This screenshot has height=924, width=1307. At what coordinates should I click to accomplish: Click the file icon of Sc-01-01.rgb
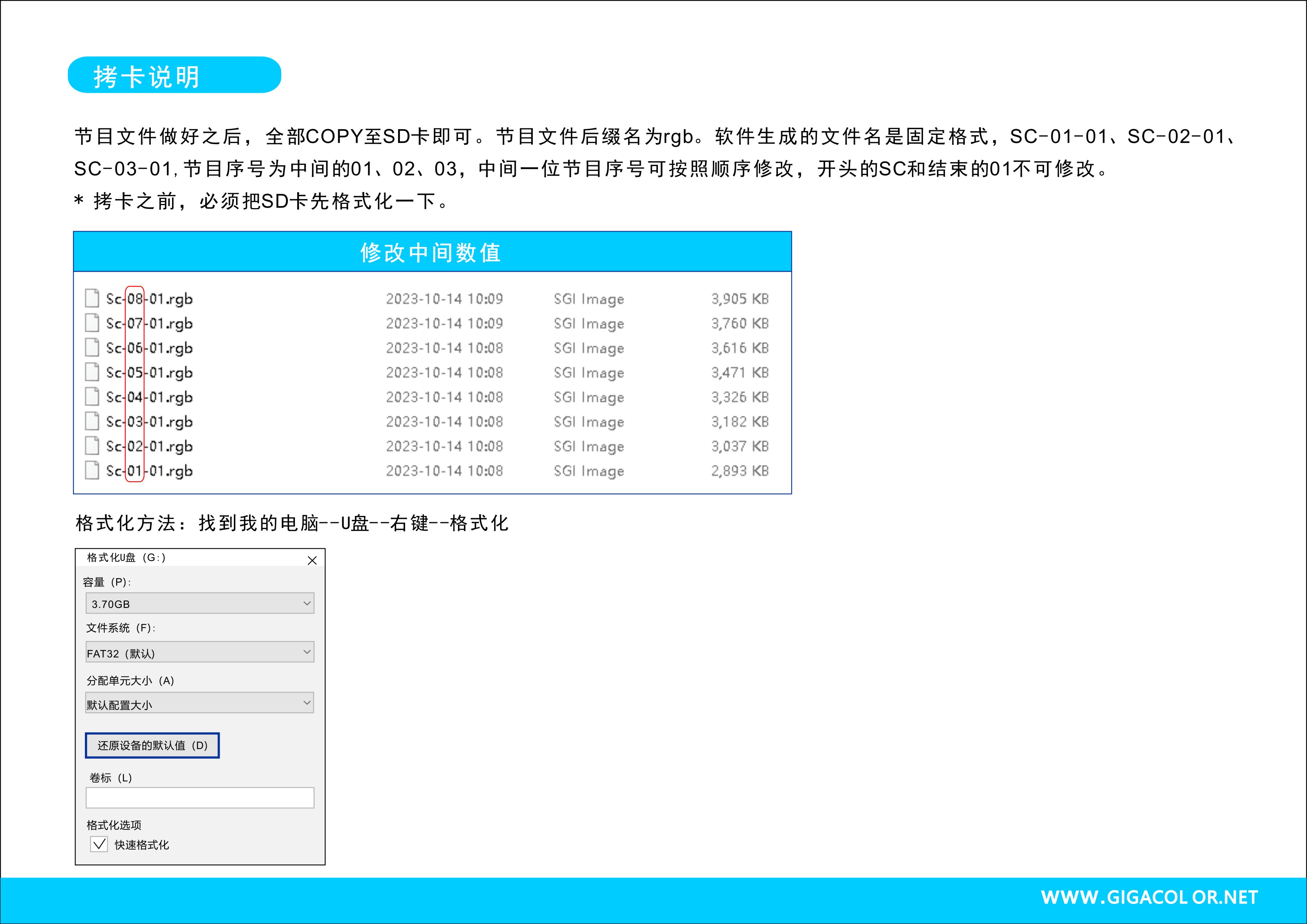(x=92, y=470)
